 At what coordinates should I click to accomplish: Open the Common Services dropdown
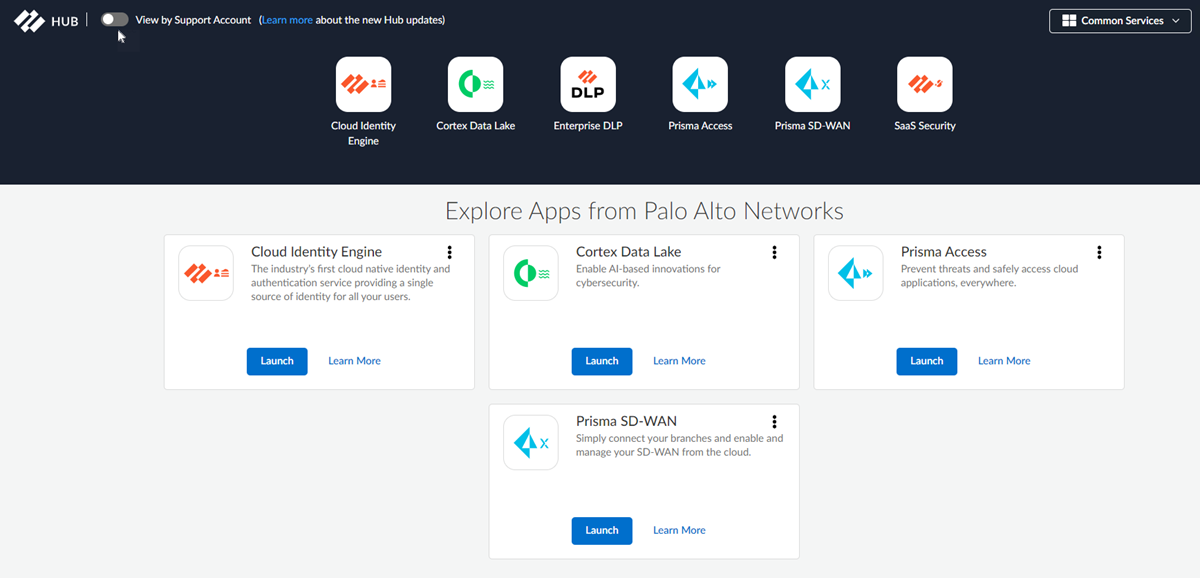1120,21
